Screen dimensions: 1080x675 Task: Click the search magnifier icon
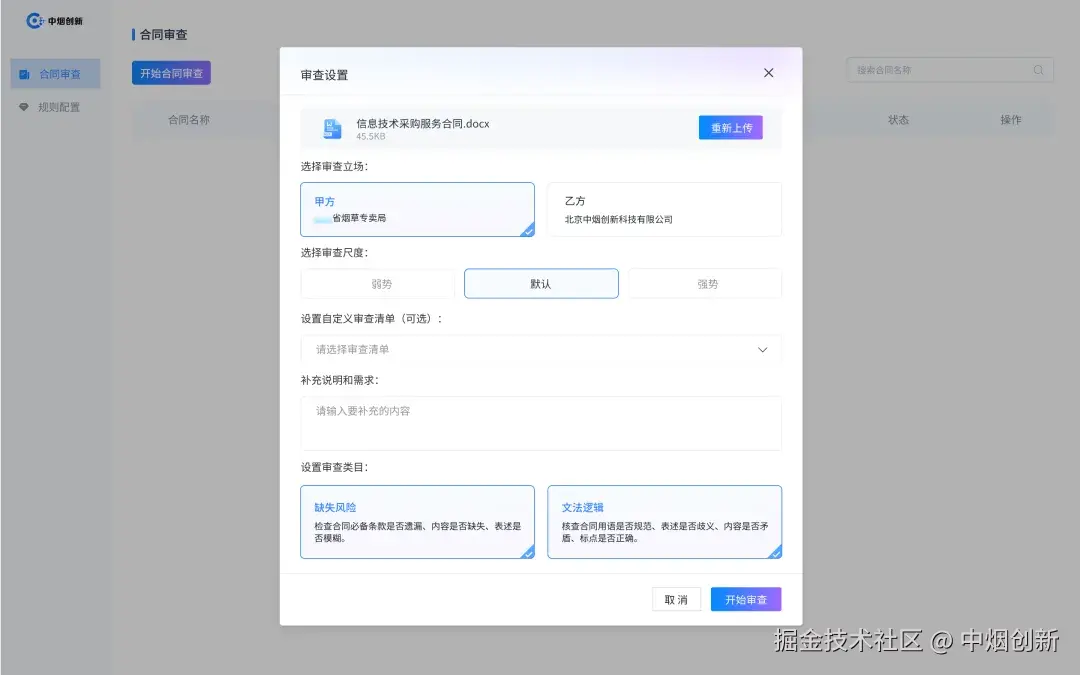coord(1038,70)
